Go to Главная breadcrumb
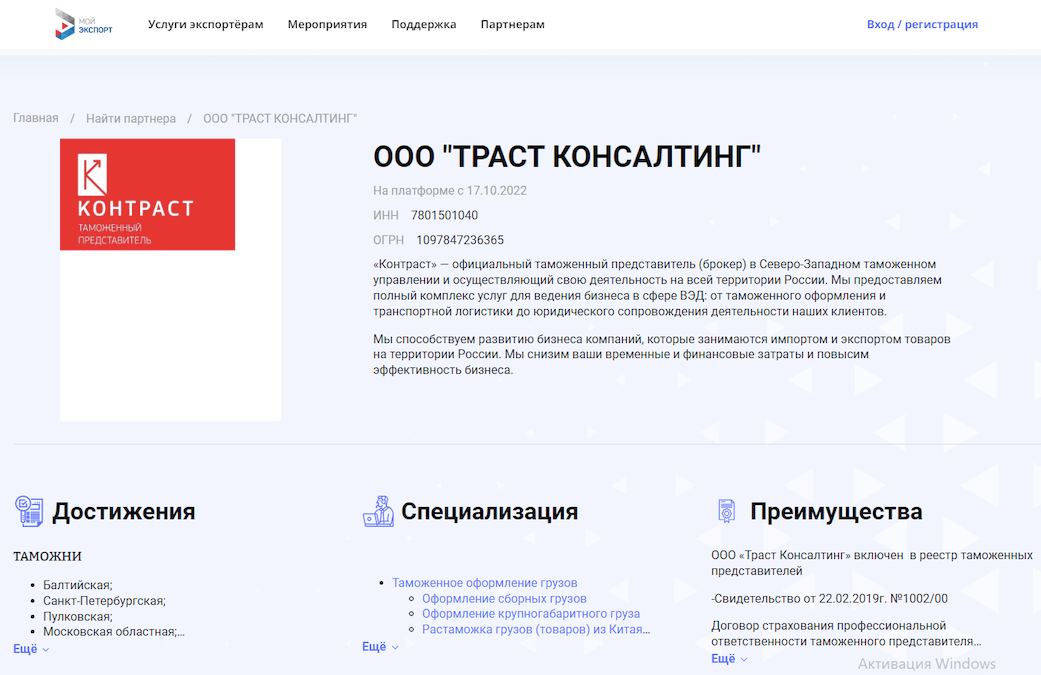 click(36, 118)
